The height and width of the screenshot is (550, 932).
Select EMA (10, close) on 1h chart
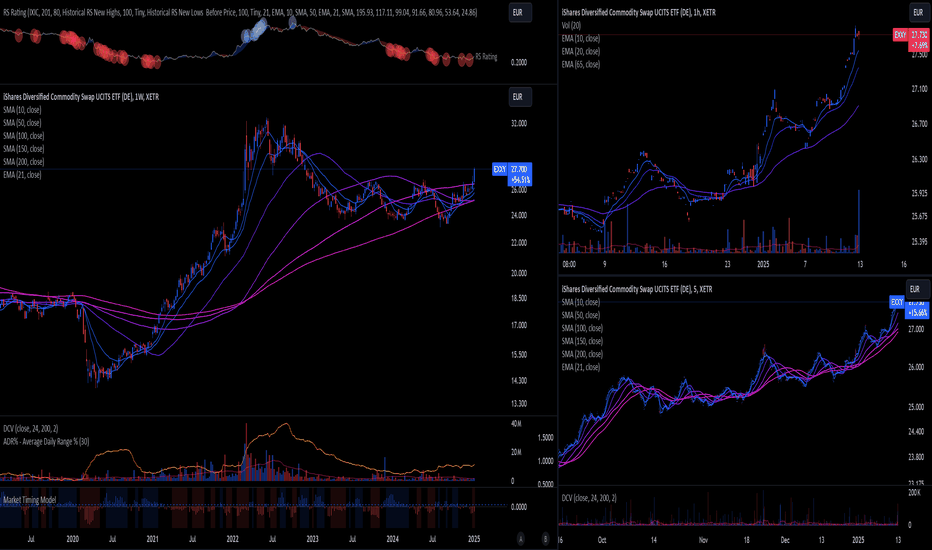[x=581, y=39]
